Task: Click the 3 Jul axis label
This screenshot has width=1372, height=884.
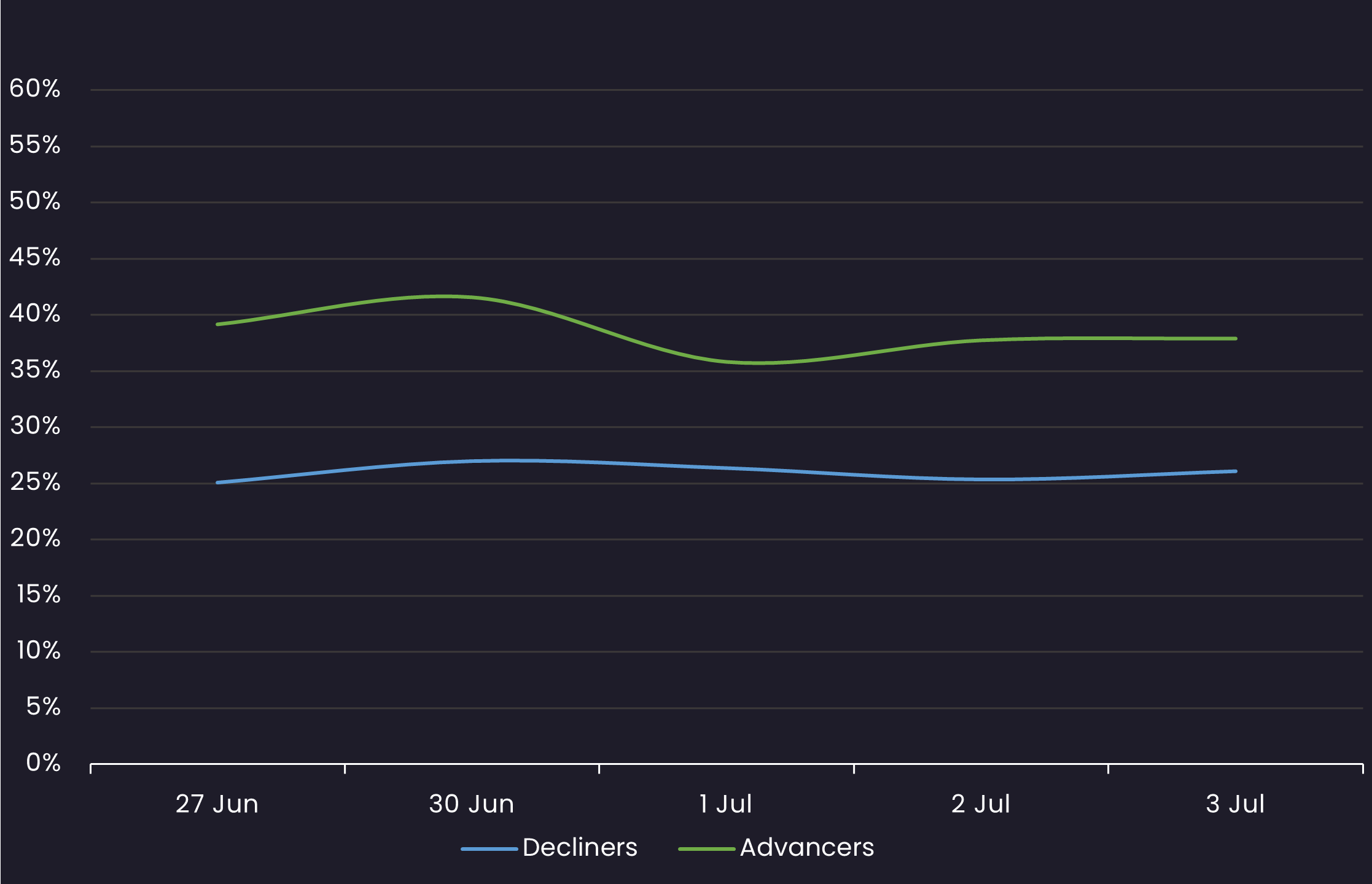Action: [1234, 804]
